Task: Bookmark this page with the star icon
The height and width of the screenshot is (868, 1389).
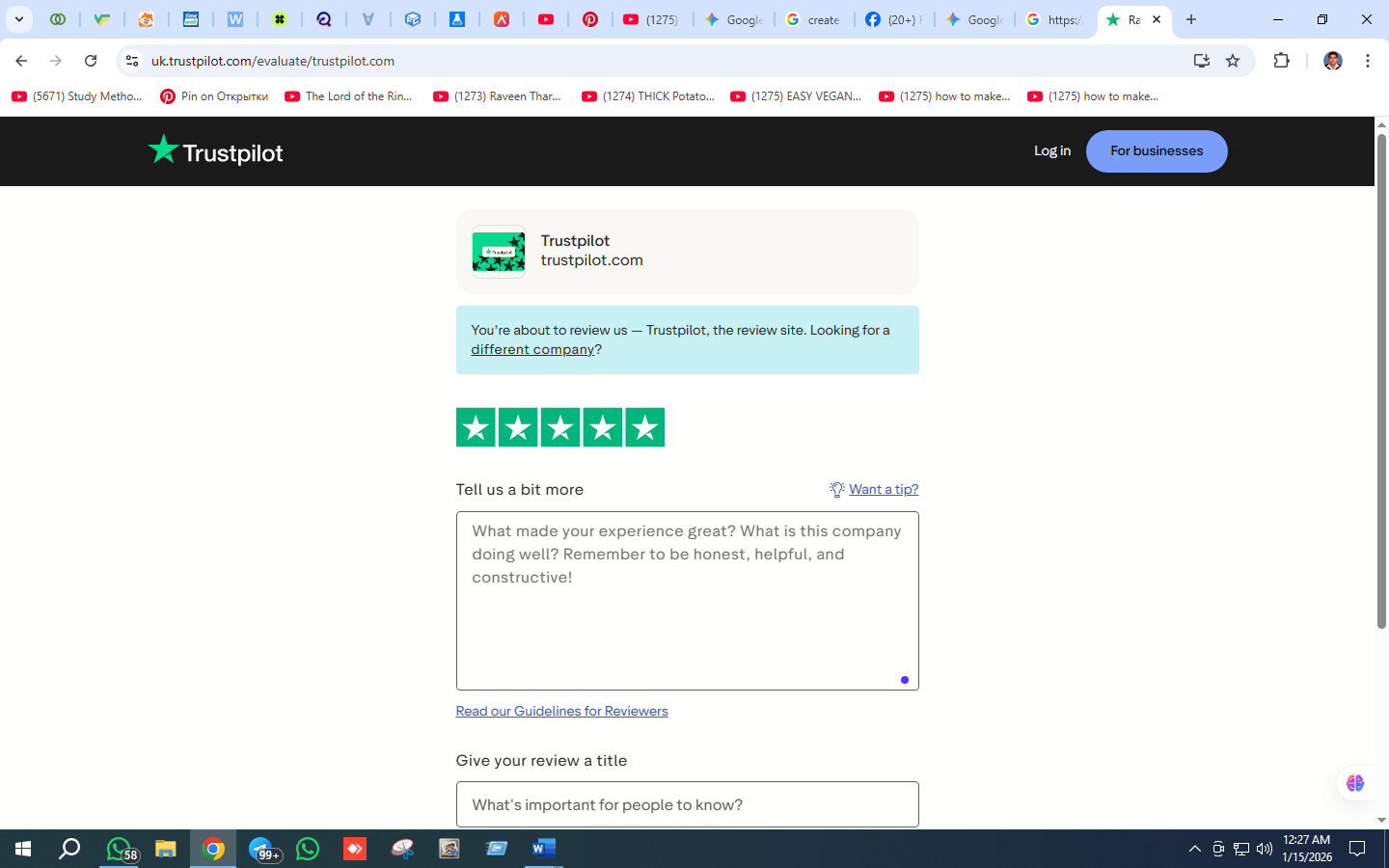Action: [x=1233, y=61]
